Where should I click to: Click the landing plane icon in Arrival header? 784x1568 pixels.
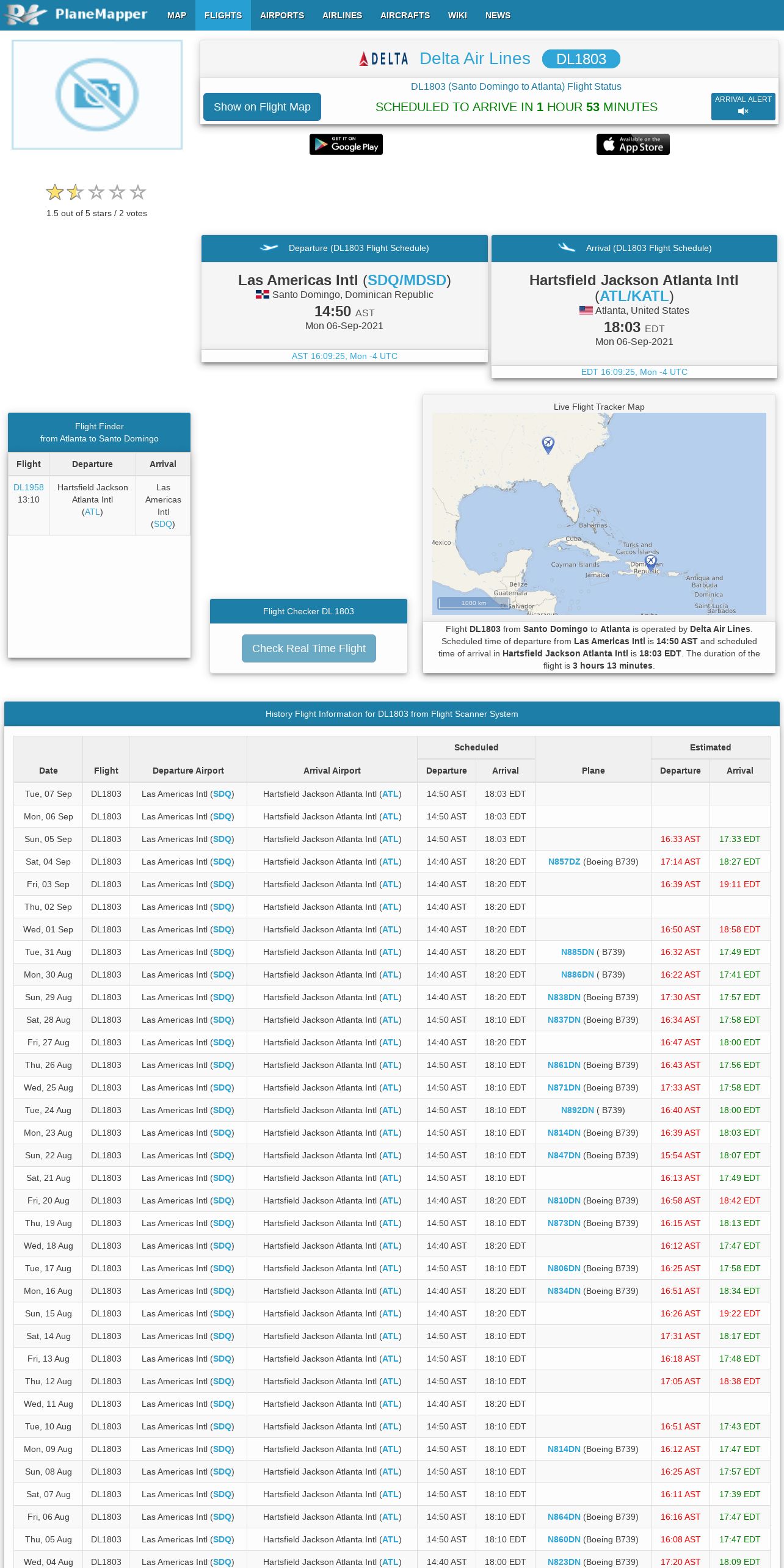567,247
